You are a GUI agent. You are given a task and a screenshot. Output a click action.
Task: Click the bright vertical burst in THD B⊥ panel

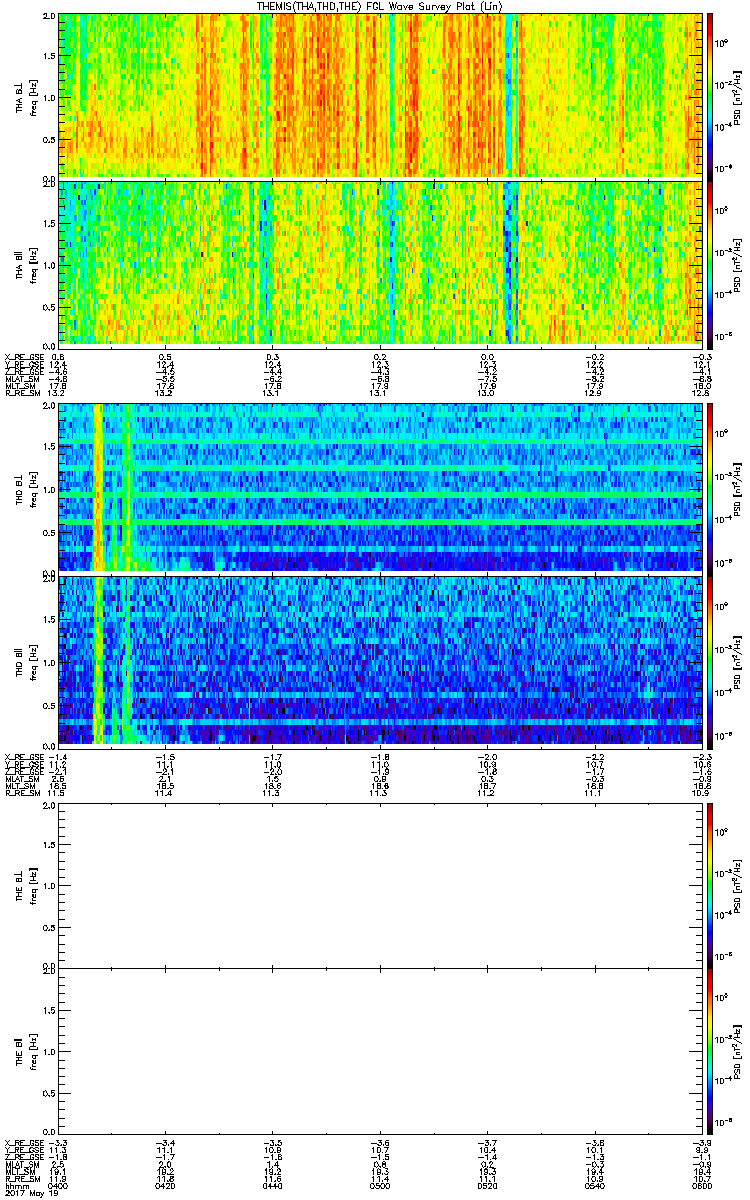pyautogui.click(x=97, y=487)
